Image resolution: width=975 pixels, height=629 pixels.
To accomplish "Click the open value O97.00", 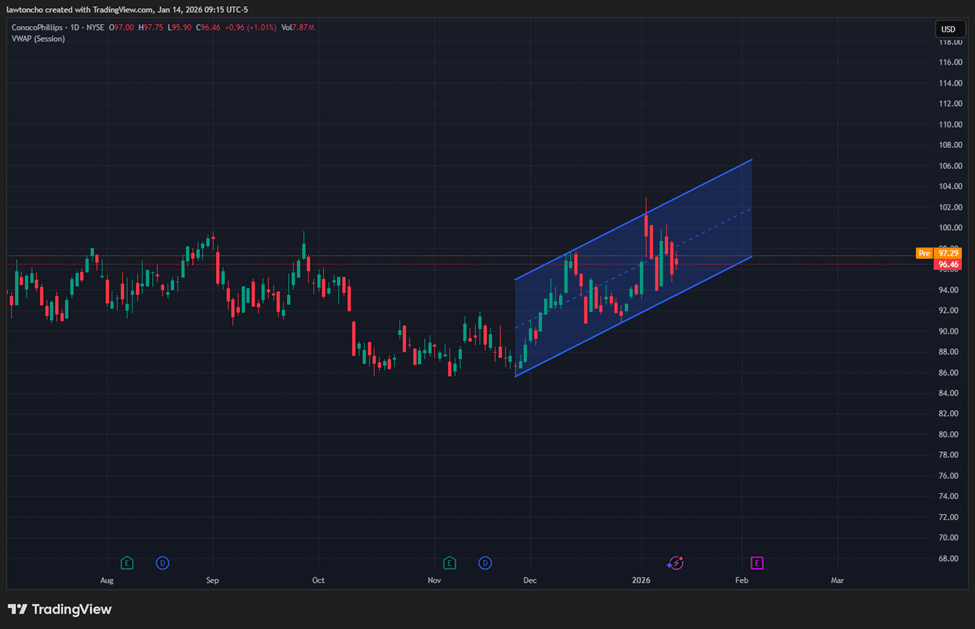I will point(121,27).
